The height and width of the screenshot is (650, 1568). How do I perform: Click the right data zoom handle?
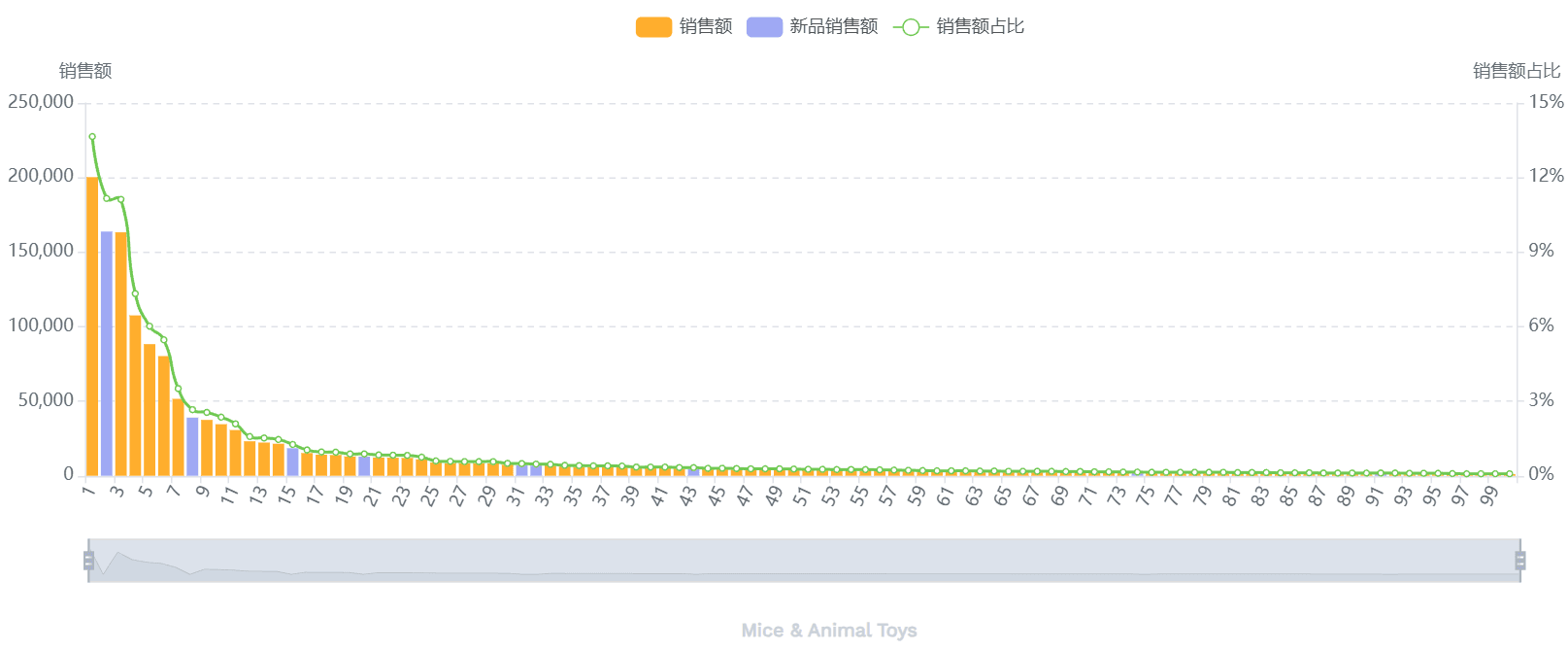point(1520,561)
